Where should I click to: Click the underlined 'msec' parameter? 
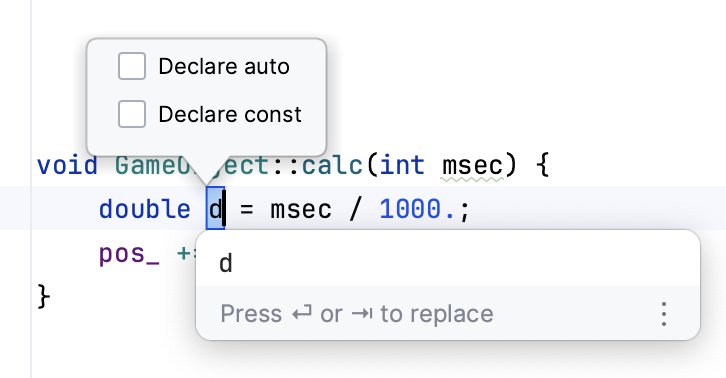point(472,166)
